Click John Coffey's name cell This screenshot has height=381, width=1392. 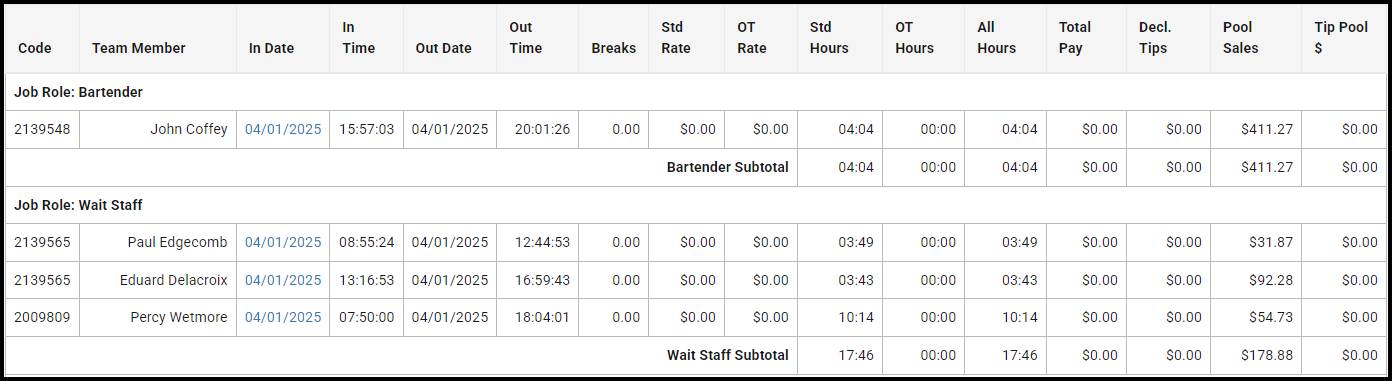pos(158,129)
